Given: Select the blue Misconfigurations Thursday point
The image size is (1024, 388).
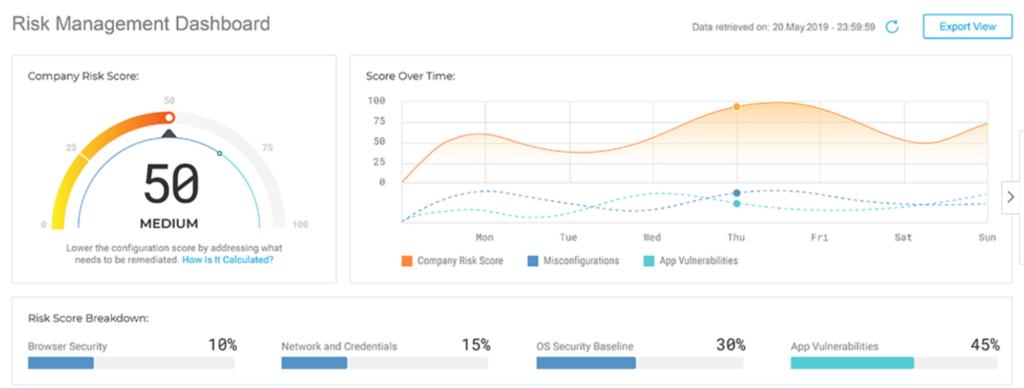Looking at the screenshot, I should coord(737,193).
